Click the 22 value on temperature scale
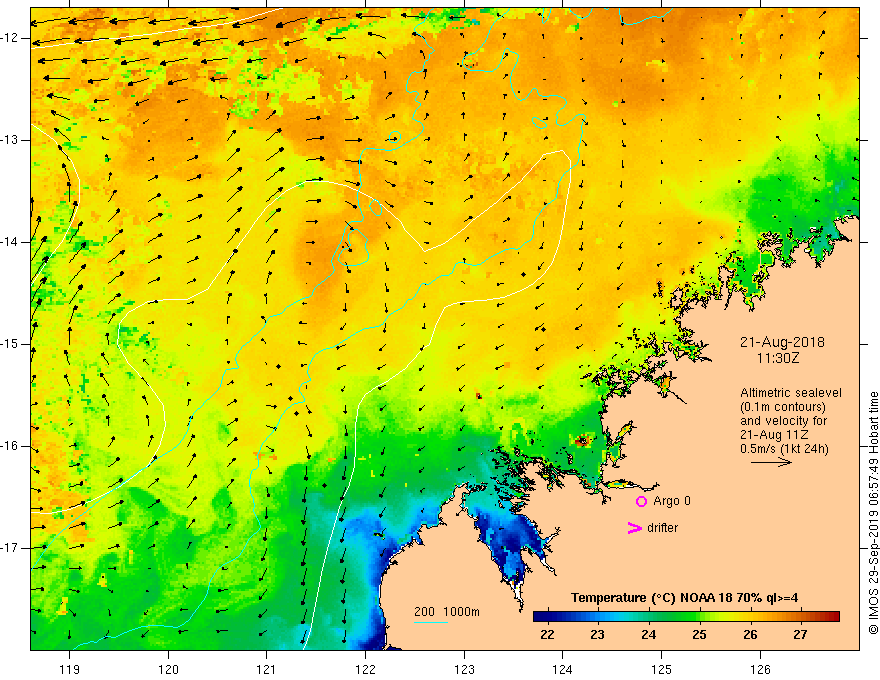This screenshot has width=880, height=680. pos(547,635)
